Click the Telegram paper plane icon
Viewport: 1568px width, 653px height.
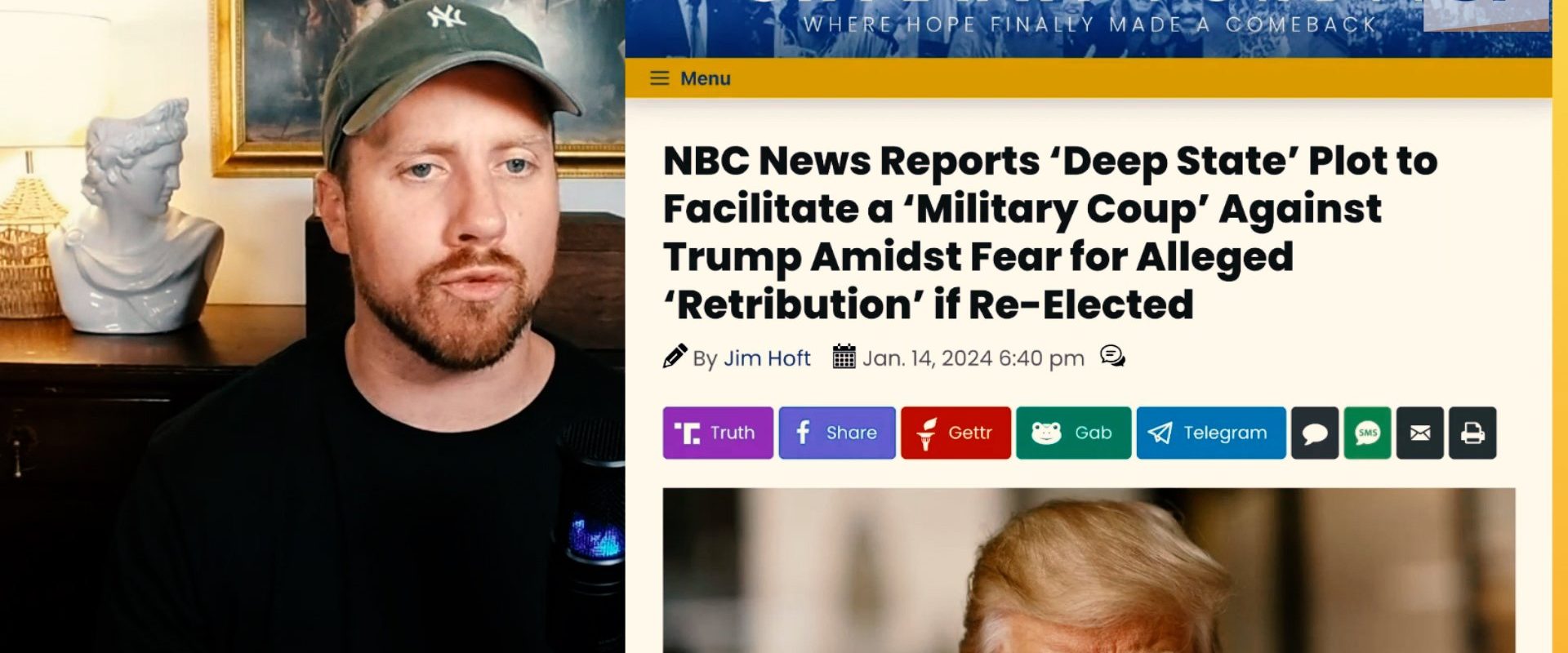pos(1160,433)
